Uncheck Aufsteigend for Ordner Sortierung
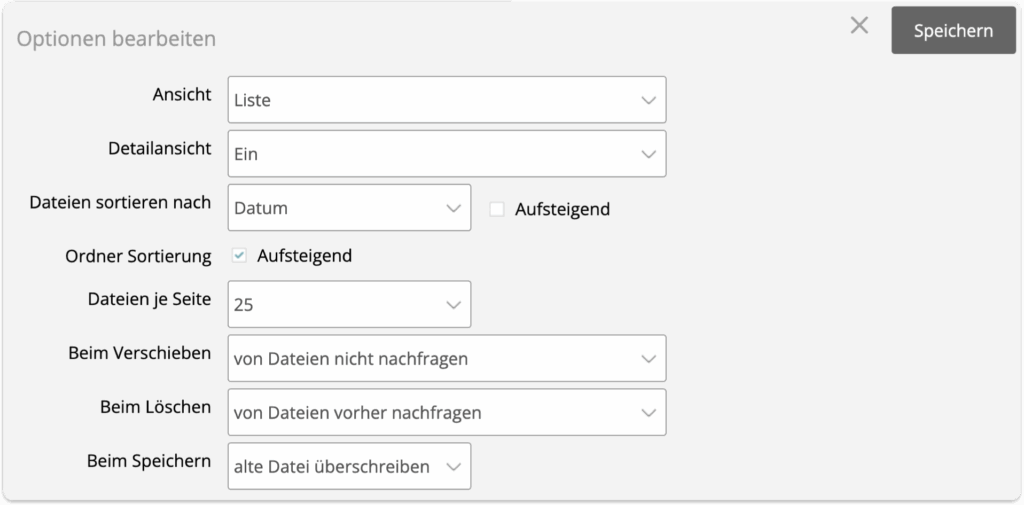Image resolution: width=1024 pixels, height=505 pixels. point(239,256)
